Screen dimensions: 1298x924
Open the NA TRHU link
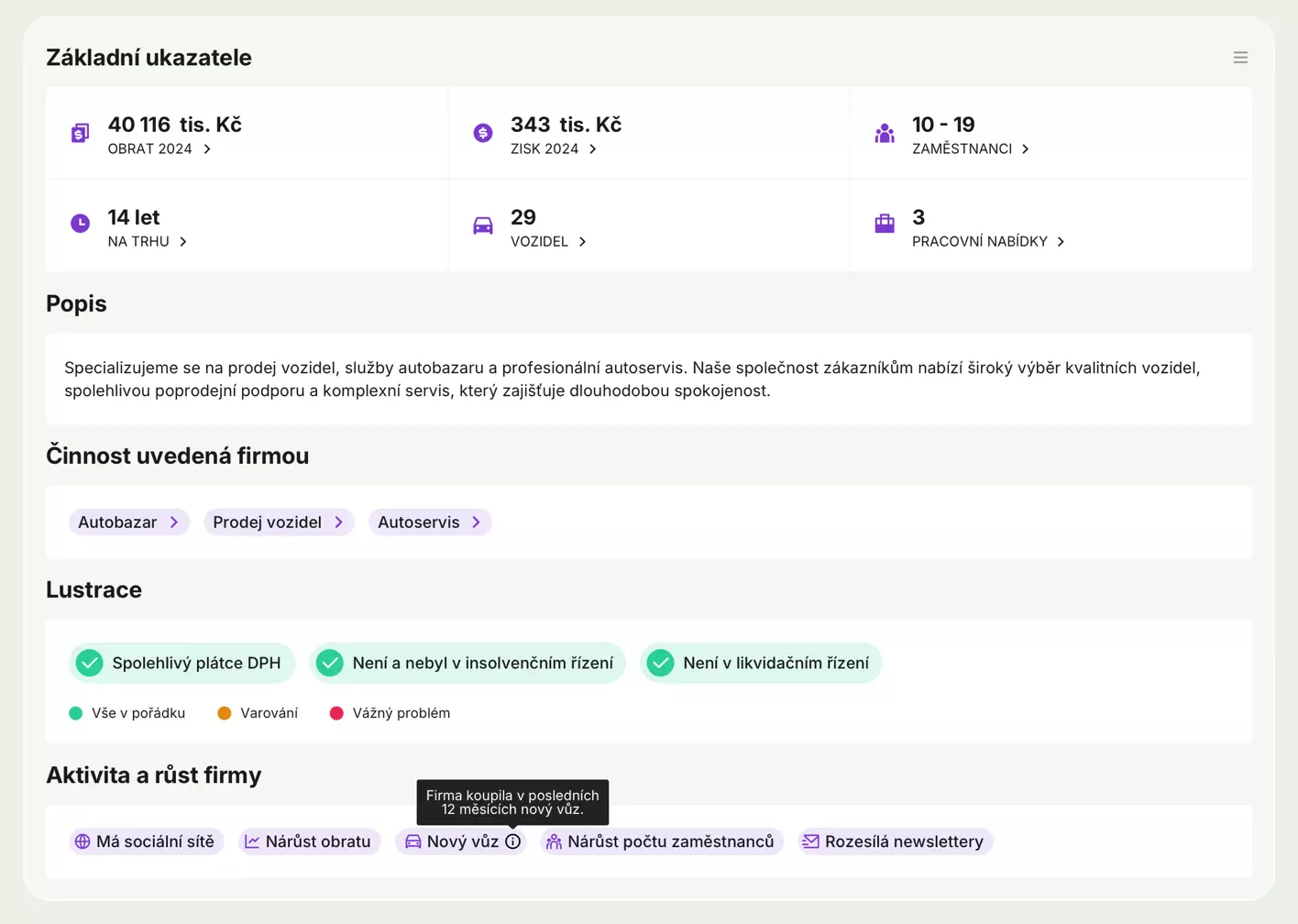[x=148, y=241]
